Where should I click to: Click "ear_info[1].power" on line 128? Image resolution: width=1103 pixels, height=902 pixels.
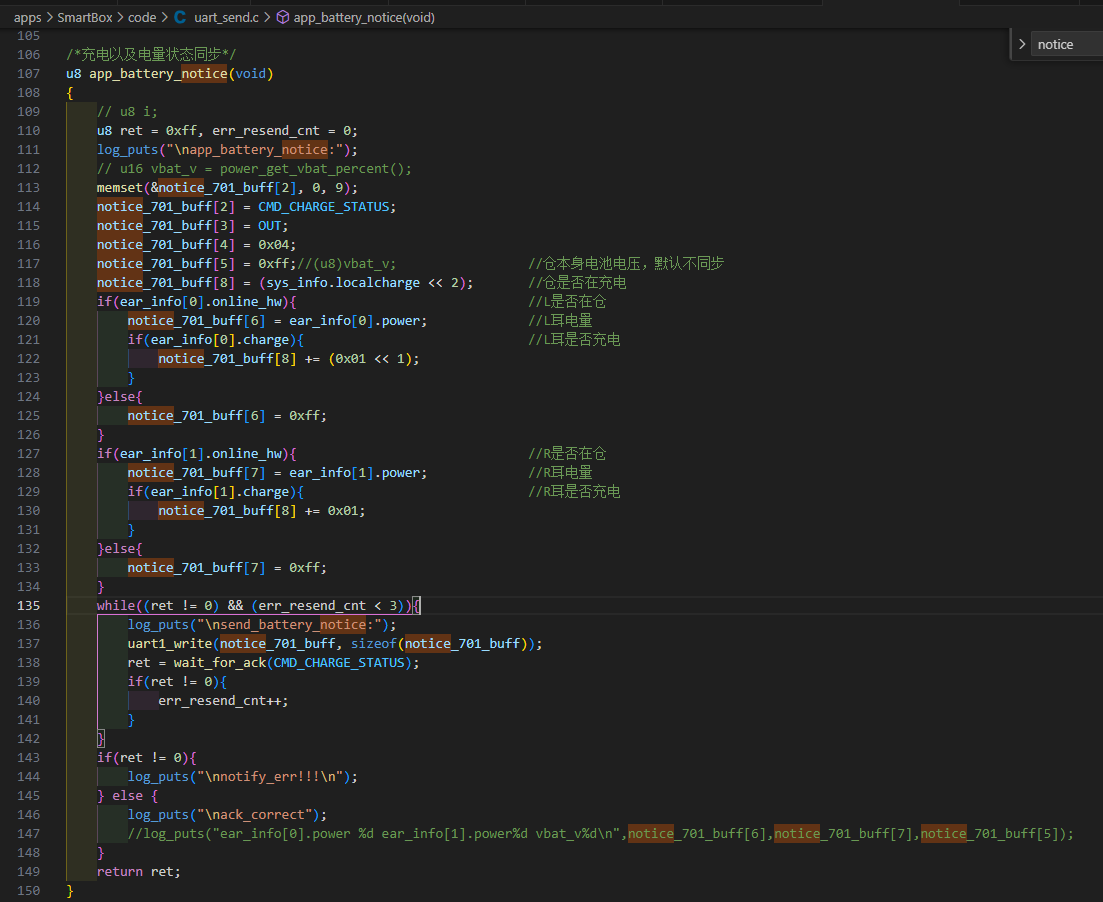coord(355,472)
